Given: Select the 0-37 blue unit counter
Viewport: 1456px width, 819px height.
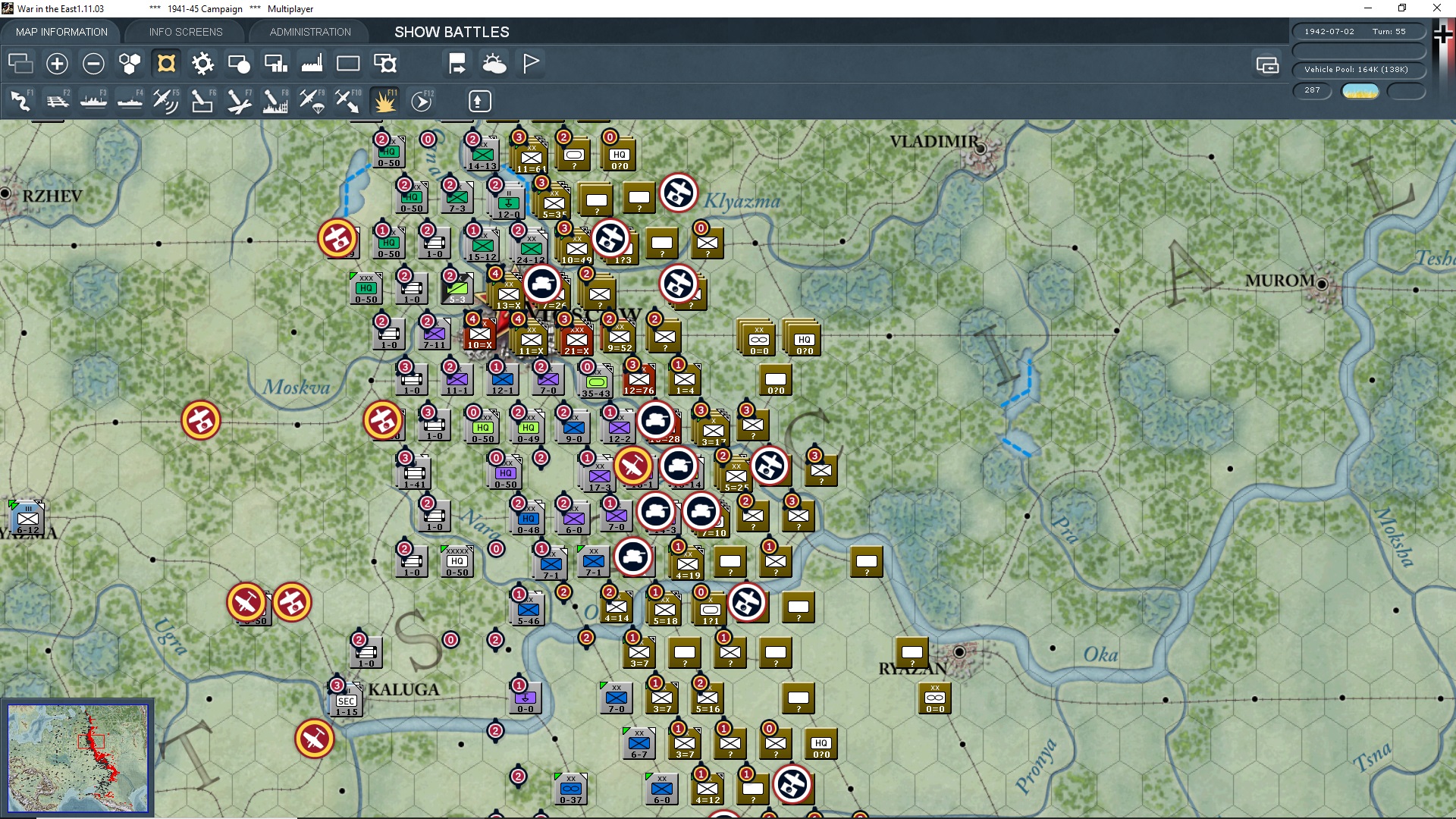Looking at the screenshot, I should coord(571,789).
